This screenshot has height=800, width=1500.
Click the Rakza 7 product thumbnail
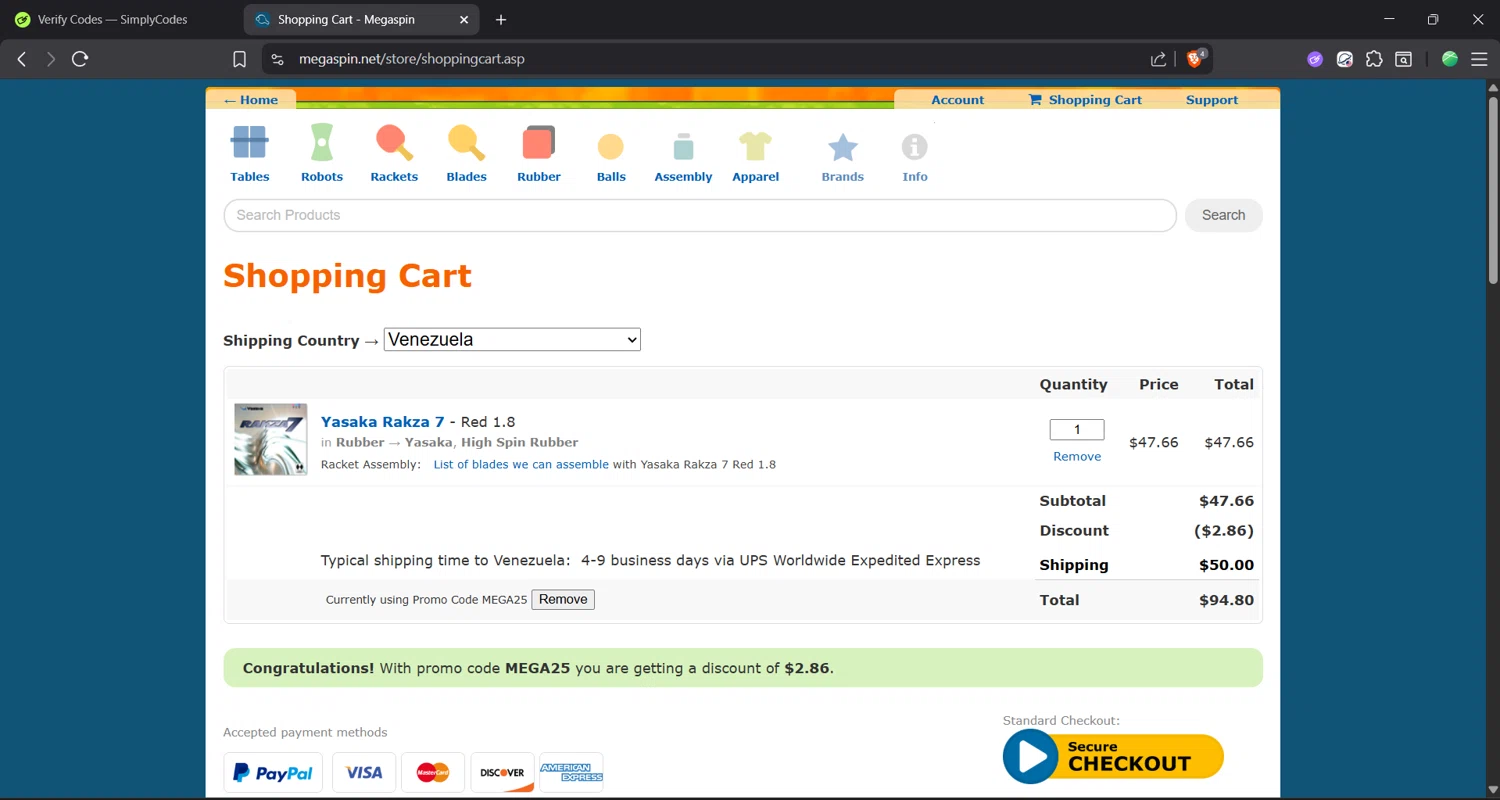click(271, 439)
